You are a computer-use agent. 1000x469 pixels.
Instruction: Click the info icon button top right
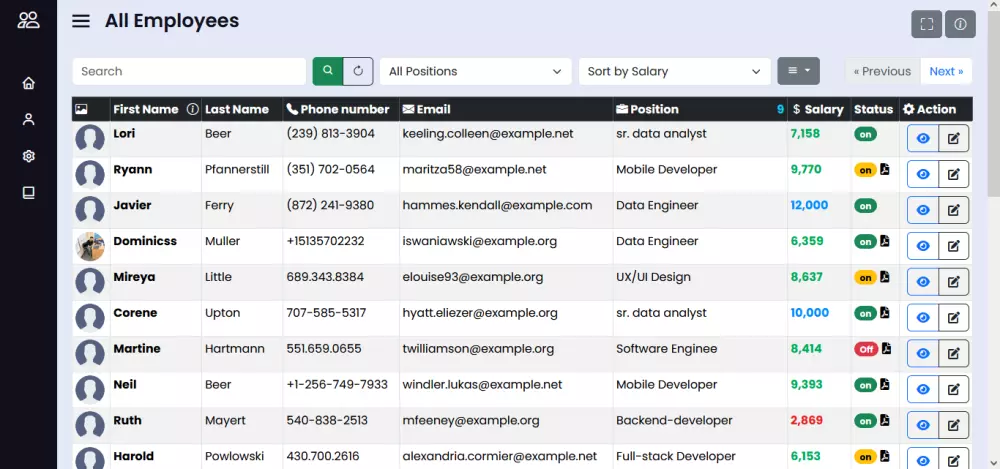(960, 24)
